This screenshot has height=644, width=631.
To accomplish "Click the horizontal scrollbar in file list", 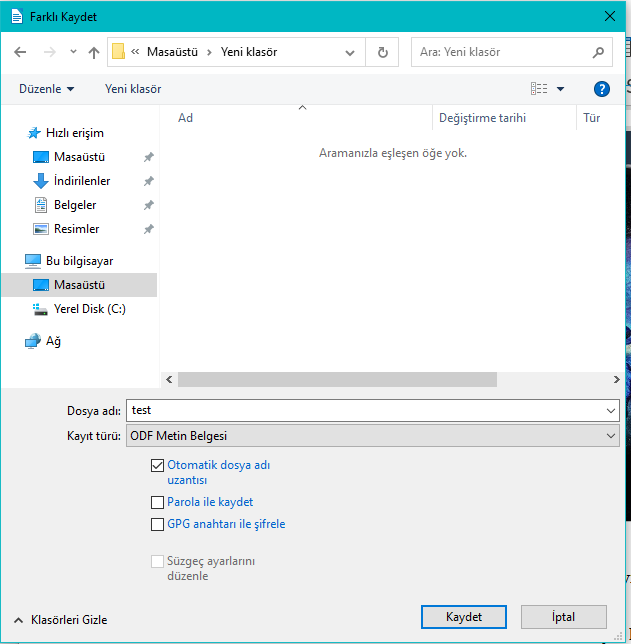I will [x=337, y=380].
